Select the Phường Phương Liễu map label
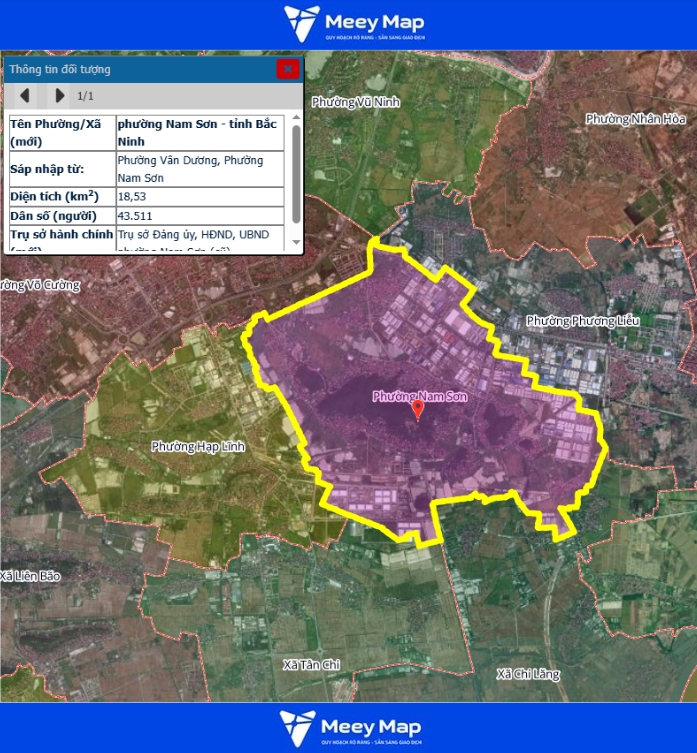Screen dimensions: 697x753 coord(582,321)
